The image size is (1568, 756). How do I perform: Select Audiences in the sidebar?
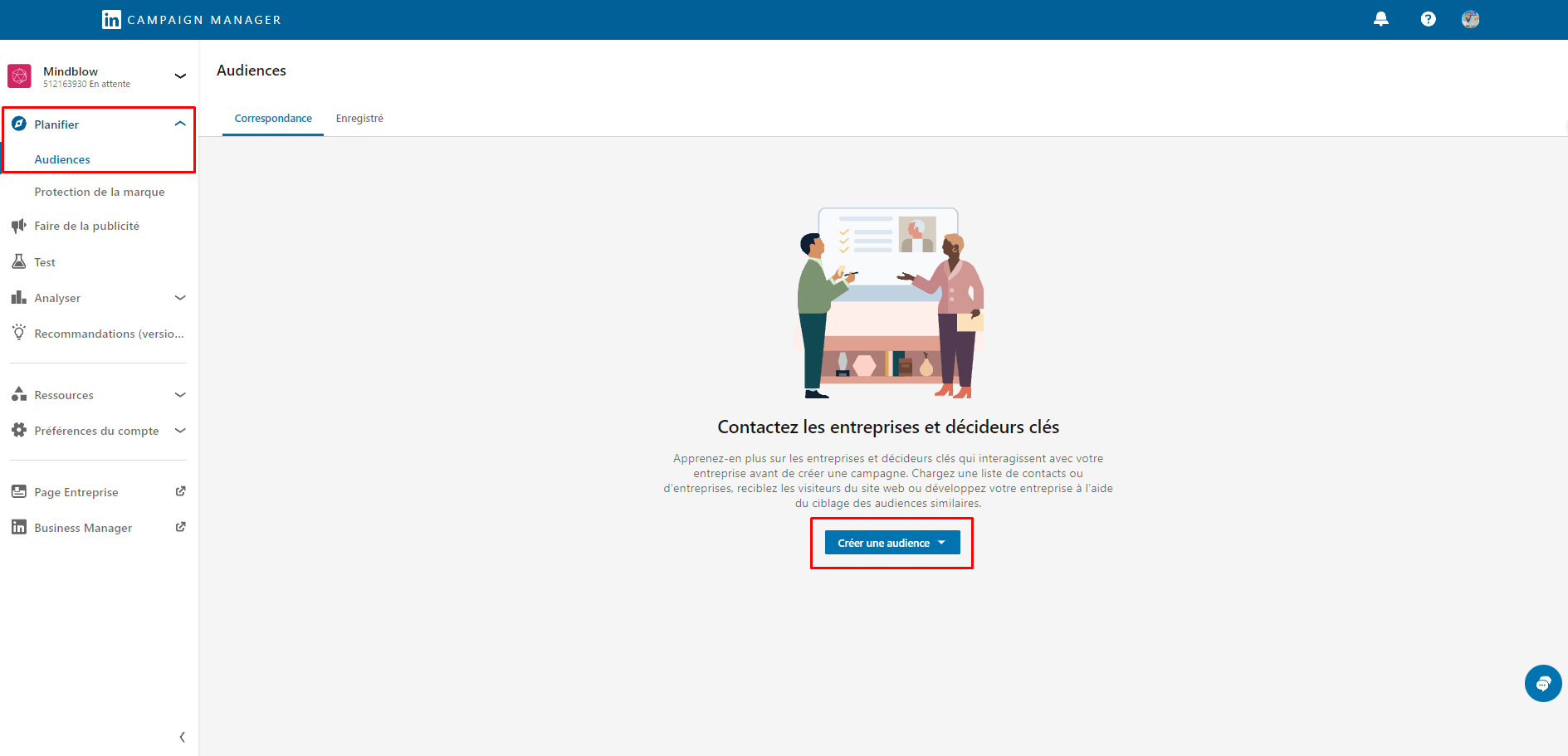62,159
